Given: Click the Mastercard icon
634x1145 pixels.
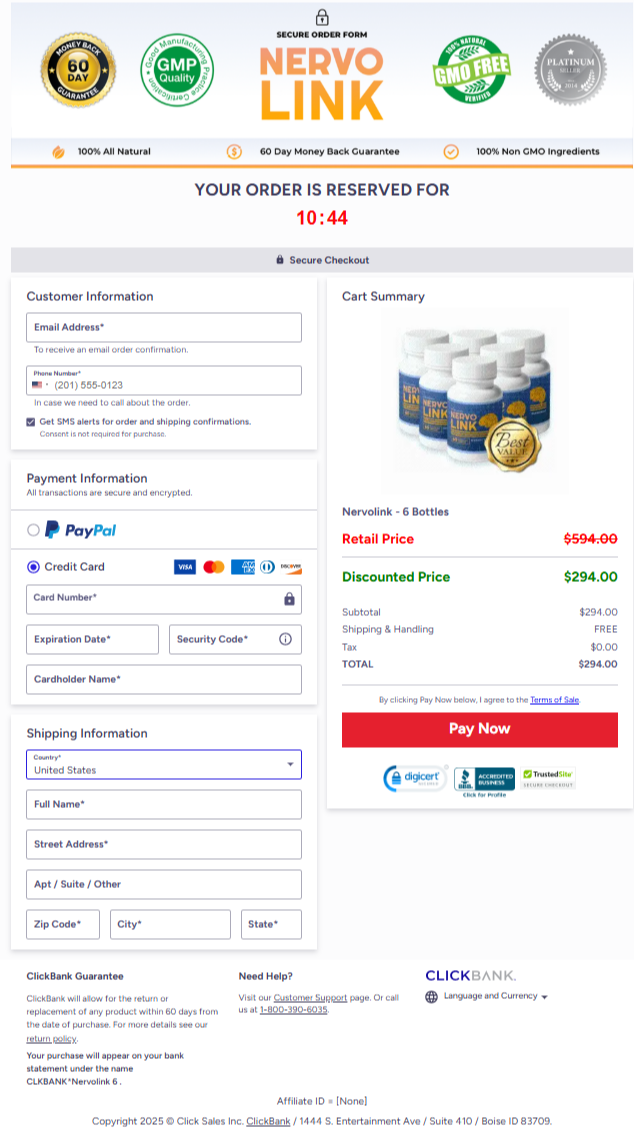Looking at the screenshot, I should click(214, 566).
